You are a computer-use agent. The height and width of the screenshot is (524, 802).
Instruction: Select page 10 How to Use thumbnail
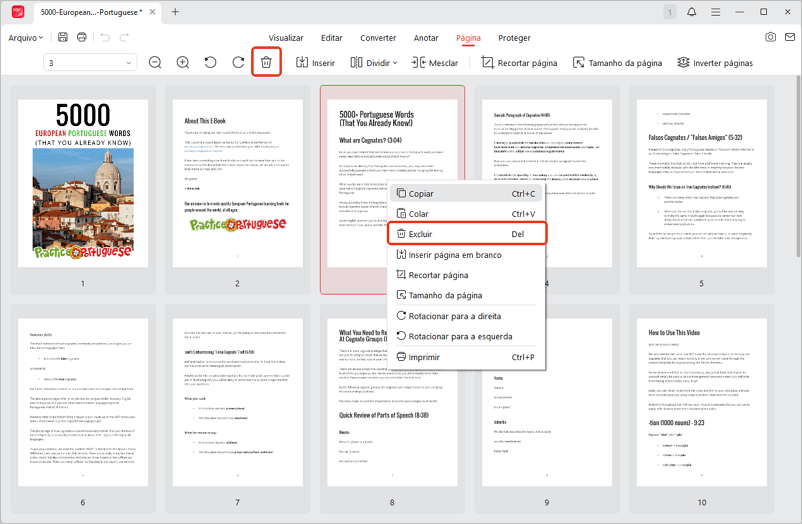(701, 402)
